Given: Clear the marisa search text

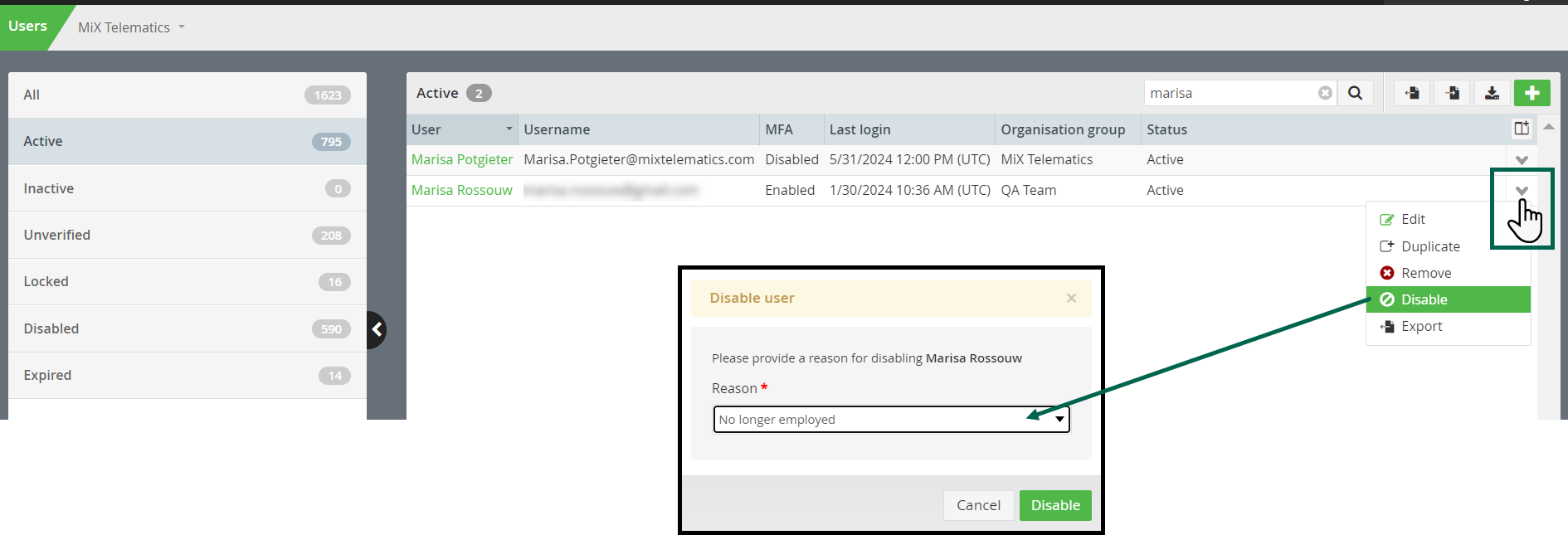Looking at the screenshot, I should click(1325, 93).
